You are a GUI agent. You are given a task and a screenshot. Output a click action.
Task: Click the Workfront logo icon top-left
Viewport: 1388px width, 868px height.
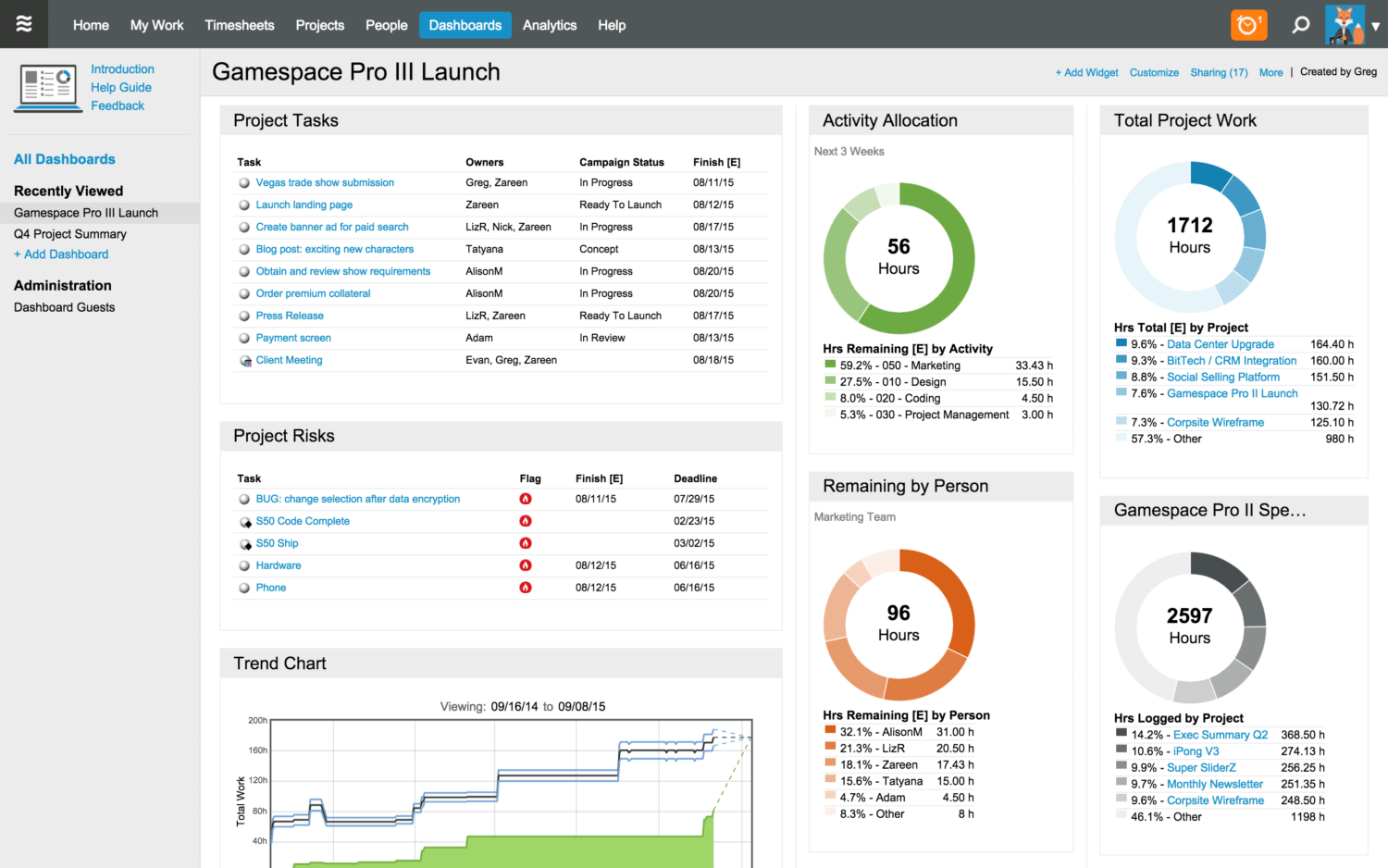[24, 24]
